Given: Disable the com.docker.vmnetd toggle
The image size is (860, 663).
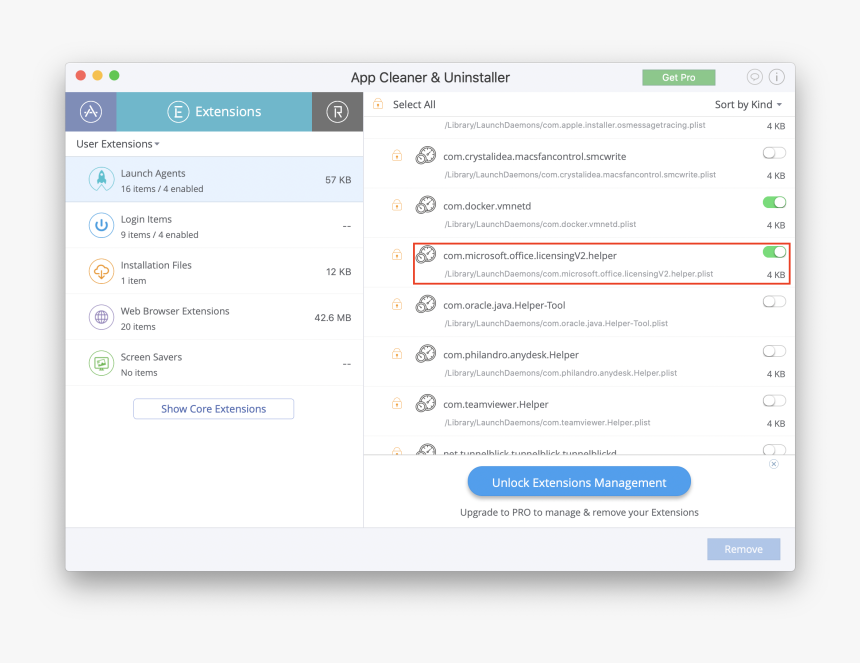Looking at the screenshot, I should (x=774, y=202).
